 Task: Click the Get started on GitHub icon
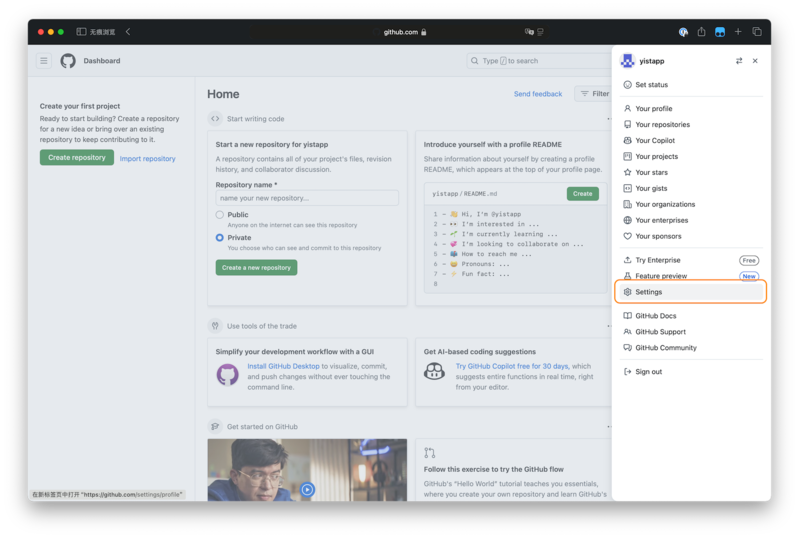tap(215, 426)
